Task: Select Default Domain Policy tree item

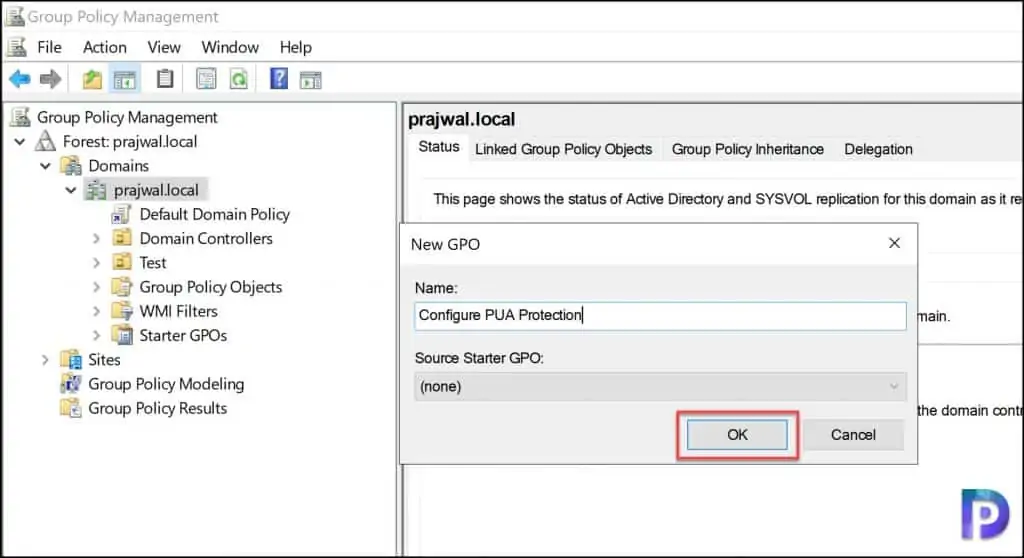Action: click(214, 214)
